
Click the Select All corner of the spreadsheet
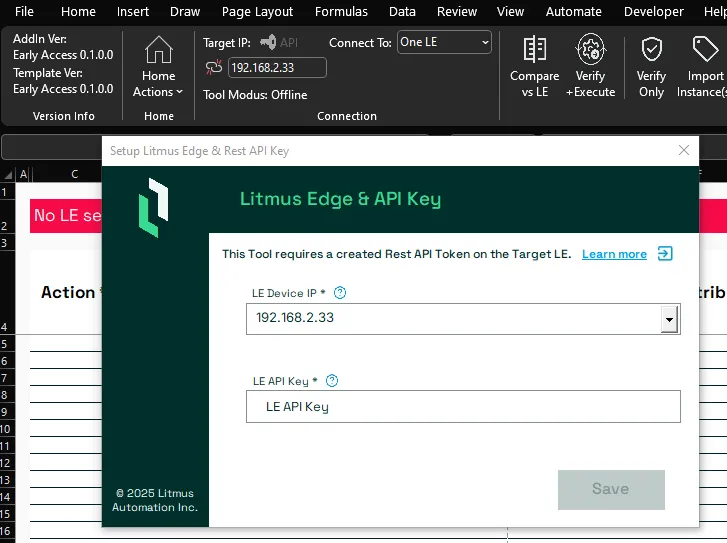pos(8,174)
